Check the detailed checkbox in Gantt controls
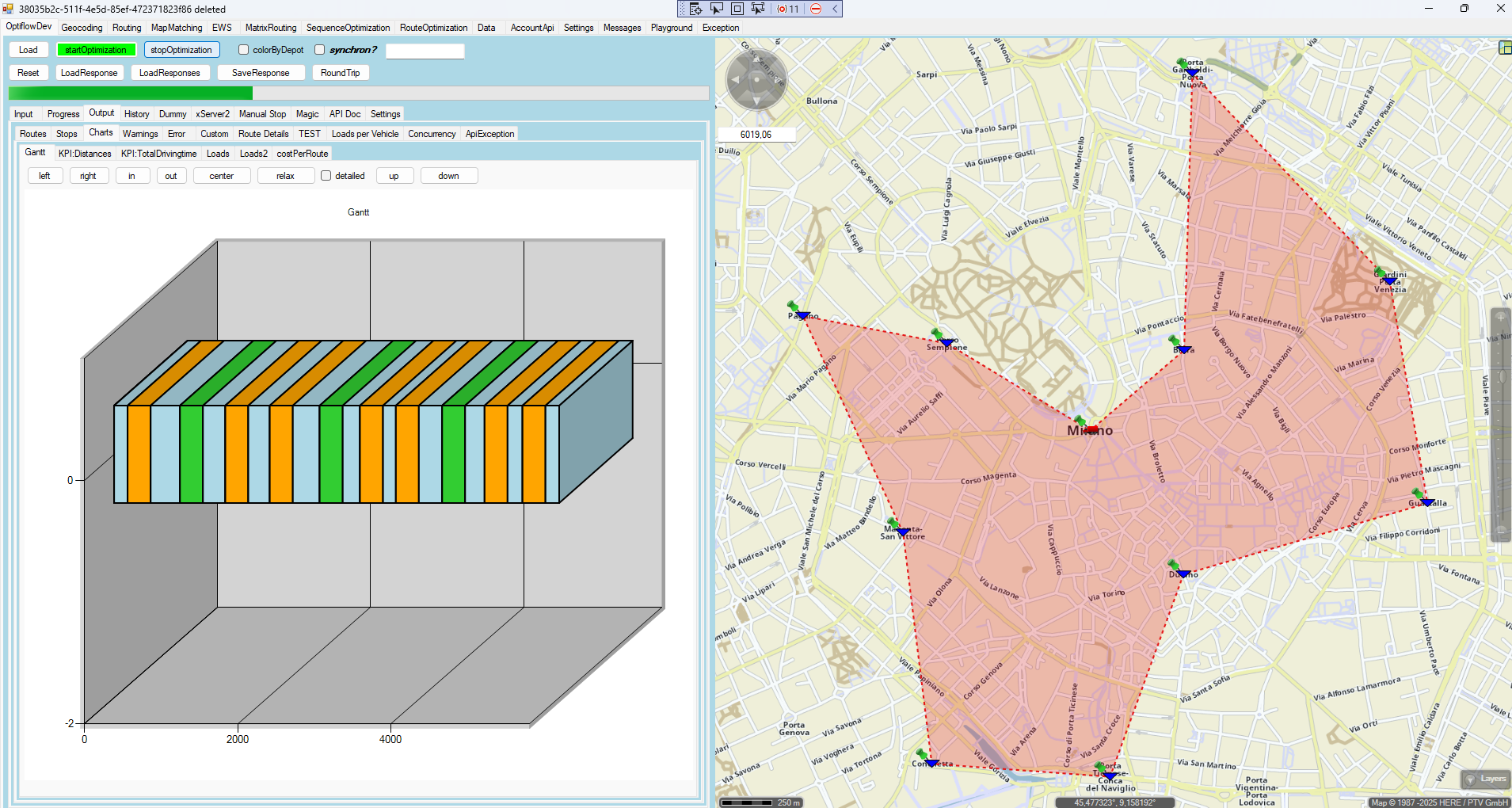 326,176
